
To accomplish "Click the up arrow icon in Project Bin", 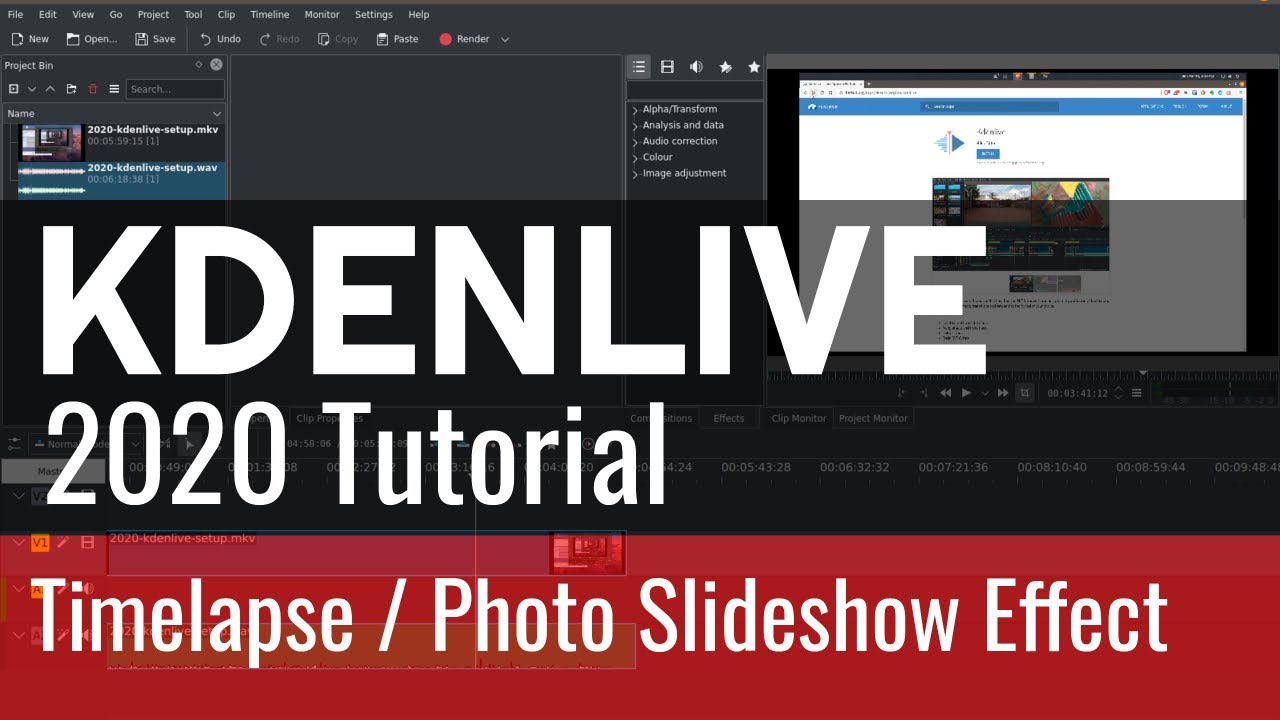I will [x=50, y=89].
